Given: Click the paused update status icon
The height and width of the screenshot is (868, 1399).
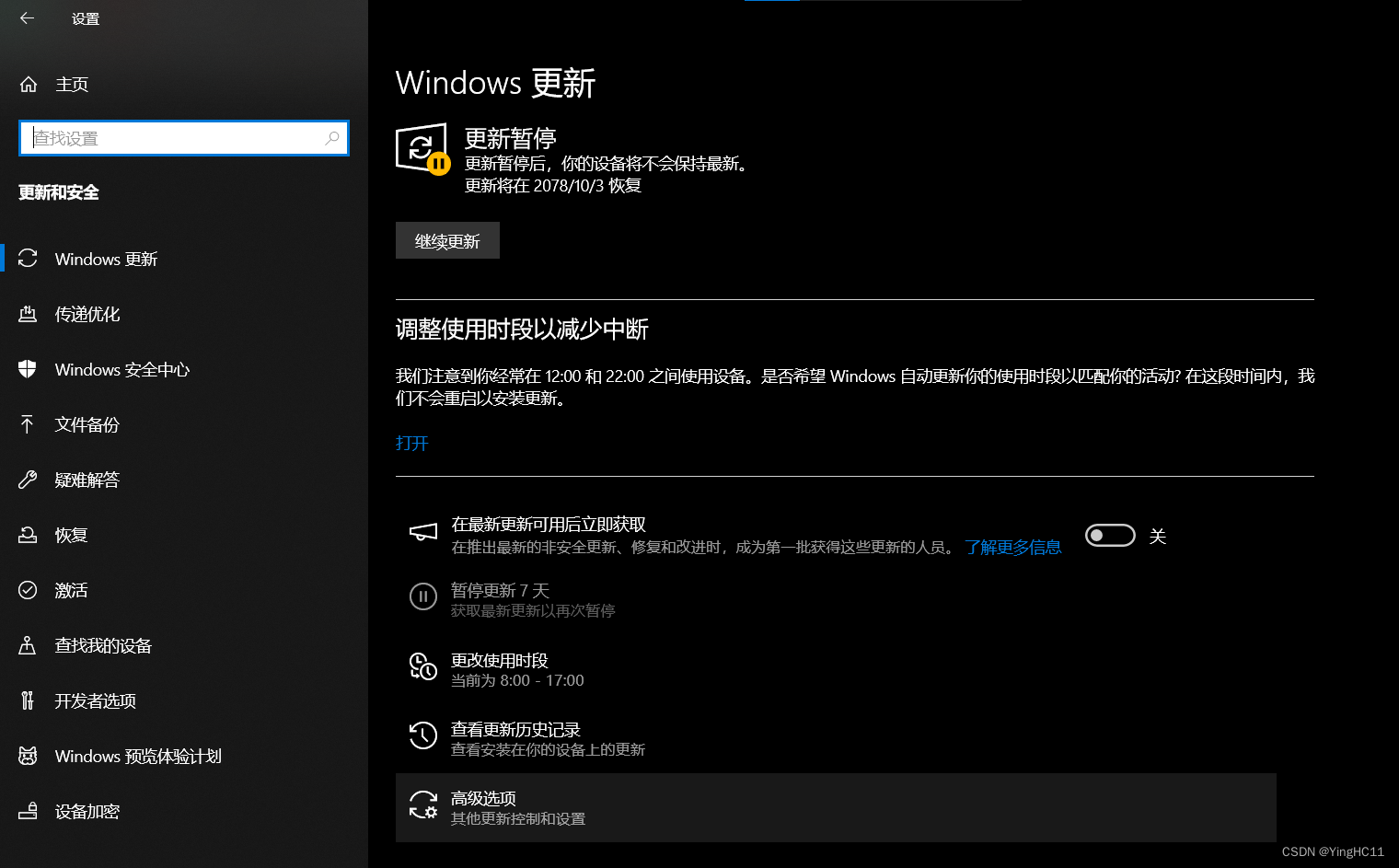Looking at the screenshot, I should pyautogui.click(x=423, y=149).
